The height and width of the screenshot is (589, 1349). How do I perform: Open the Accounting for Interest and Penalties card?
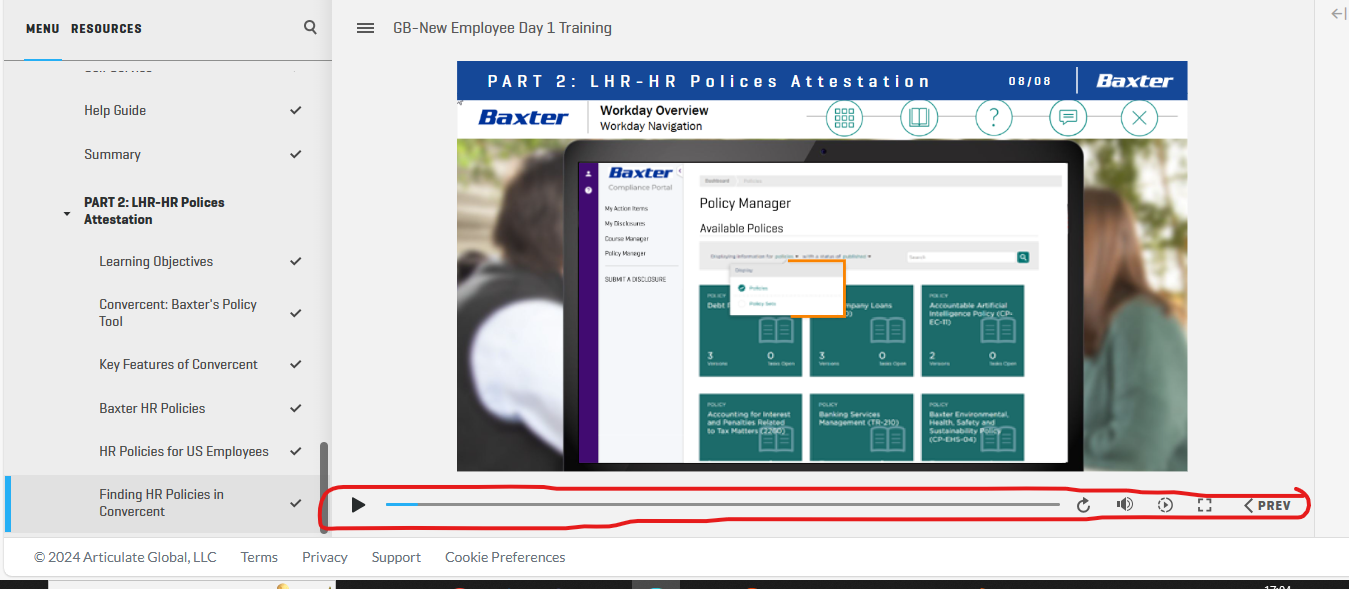tap(751, 428)
